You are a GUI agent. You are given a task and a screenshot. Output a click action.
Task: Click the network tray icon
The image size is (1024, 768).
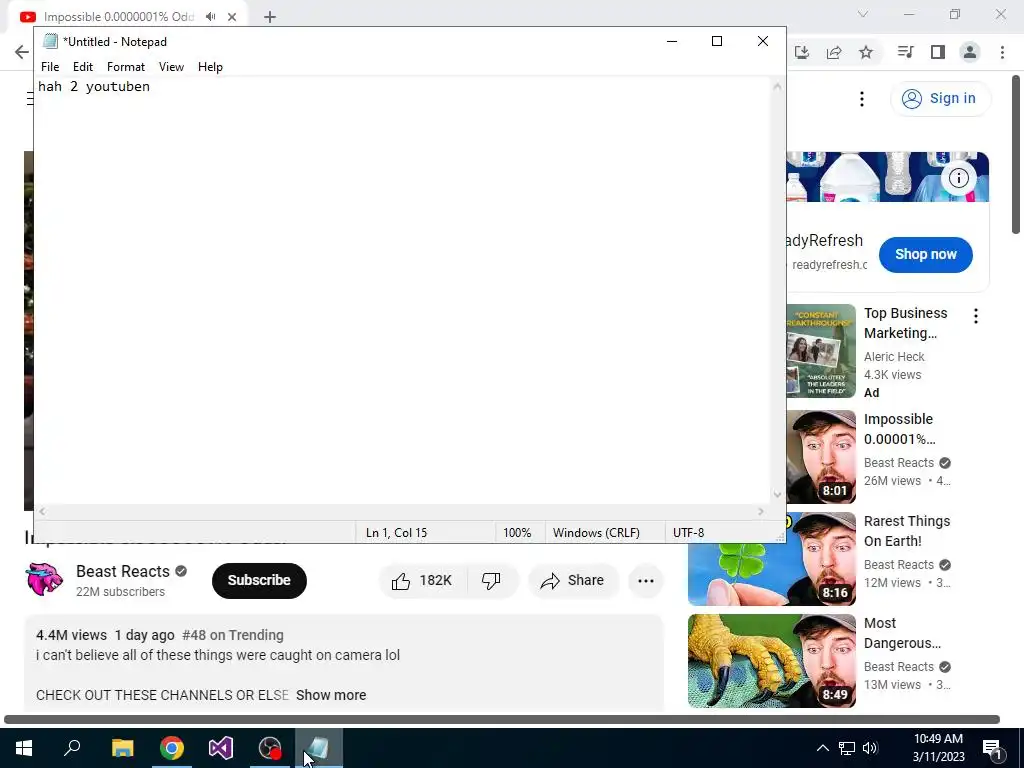pos(847,748)
